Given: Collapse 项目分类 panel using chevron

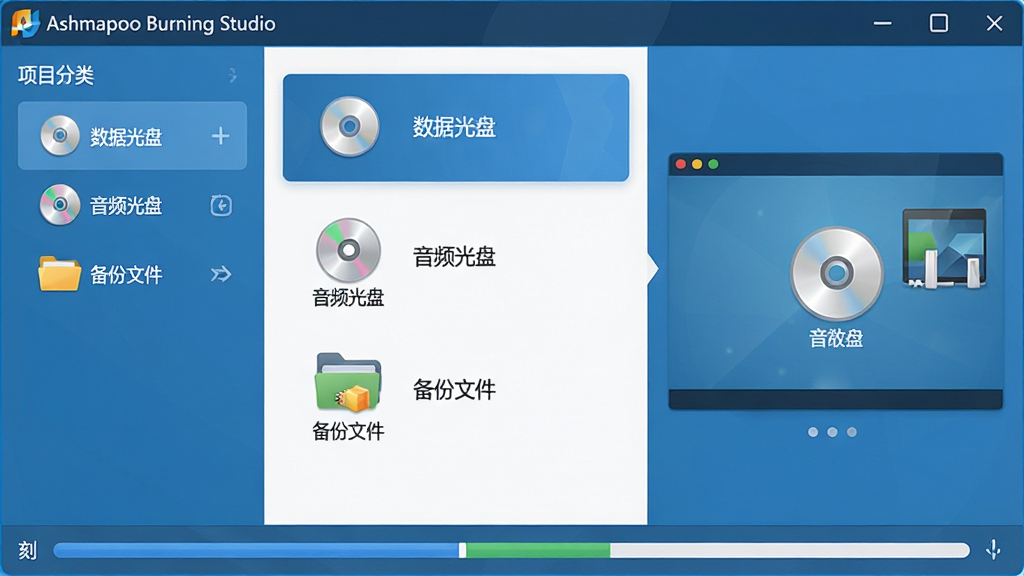Looking at the screenshot, I should tap(232, 75).
